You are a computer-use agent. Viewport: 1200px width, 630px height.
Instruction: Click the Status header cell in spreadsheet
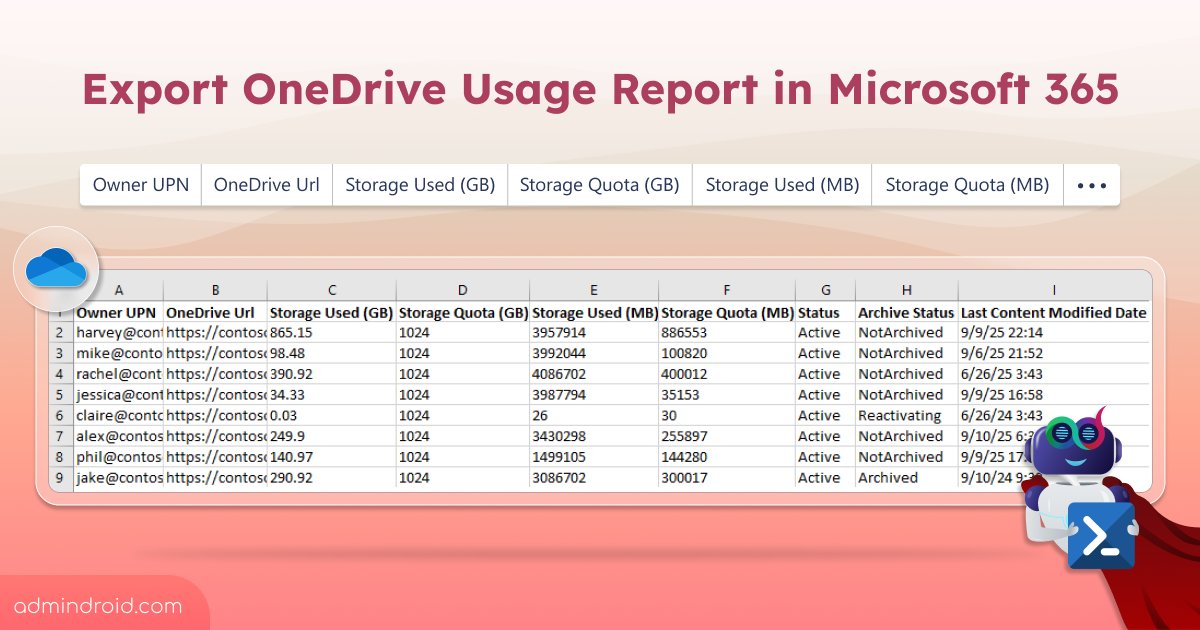tap(825, 312)
